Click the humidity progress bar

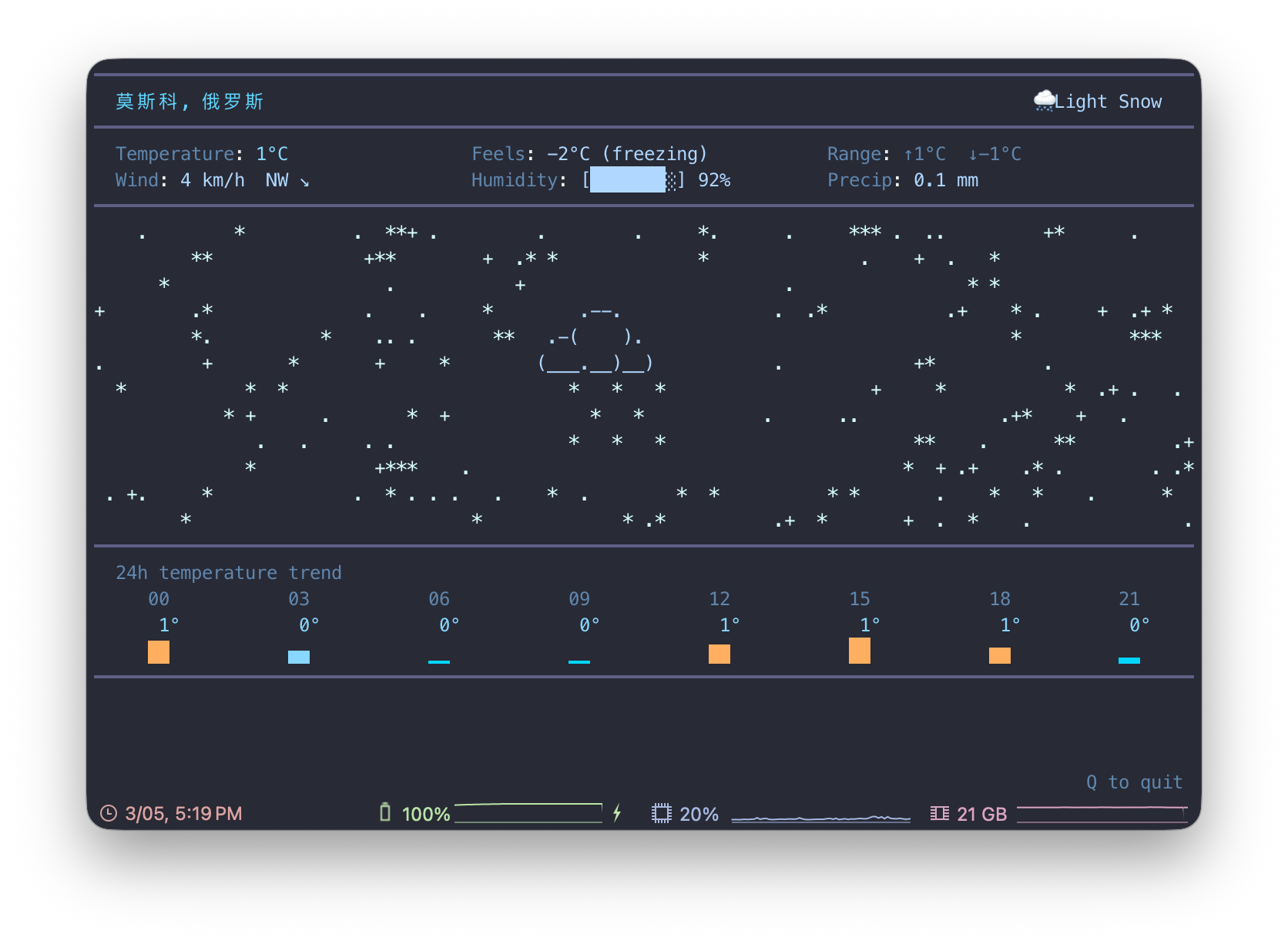point(633,180)
